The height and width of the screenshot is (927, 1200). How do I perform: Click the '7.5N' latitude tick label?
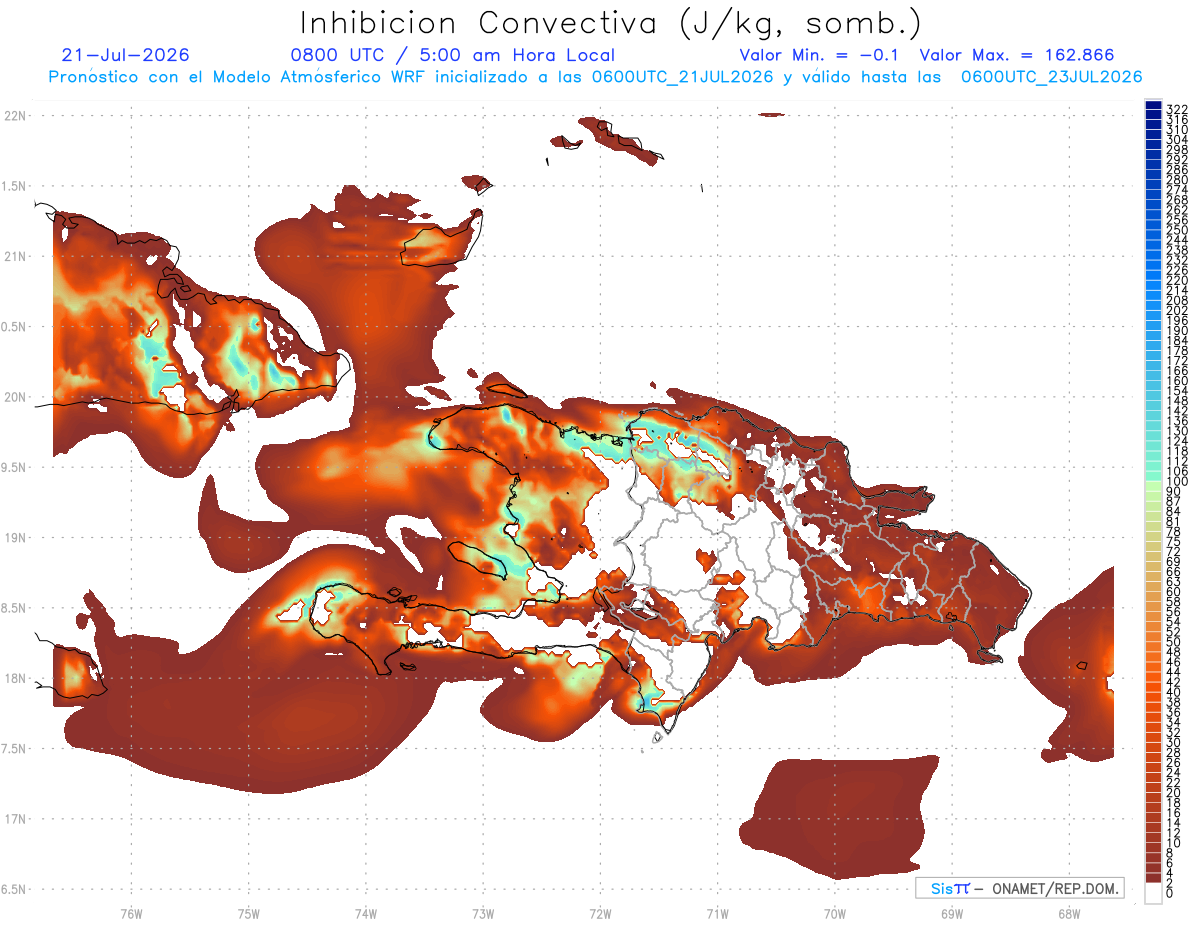pos(15,750)
